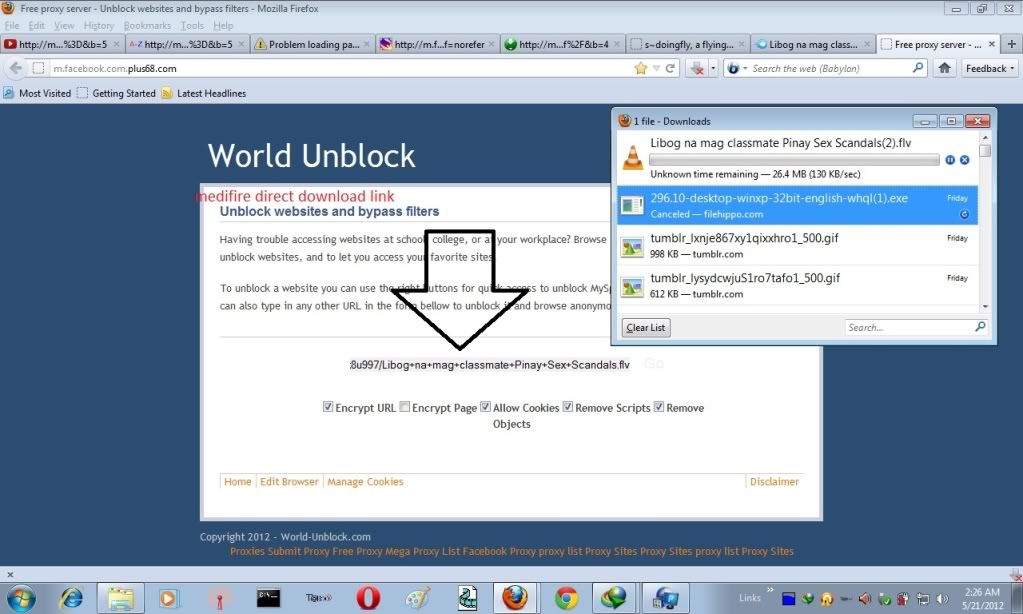Open Most Visited bookmarks folder
The image size is (1023, 614).
tap(37, 93)
